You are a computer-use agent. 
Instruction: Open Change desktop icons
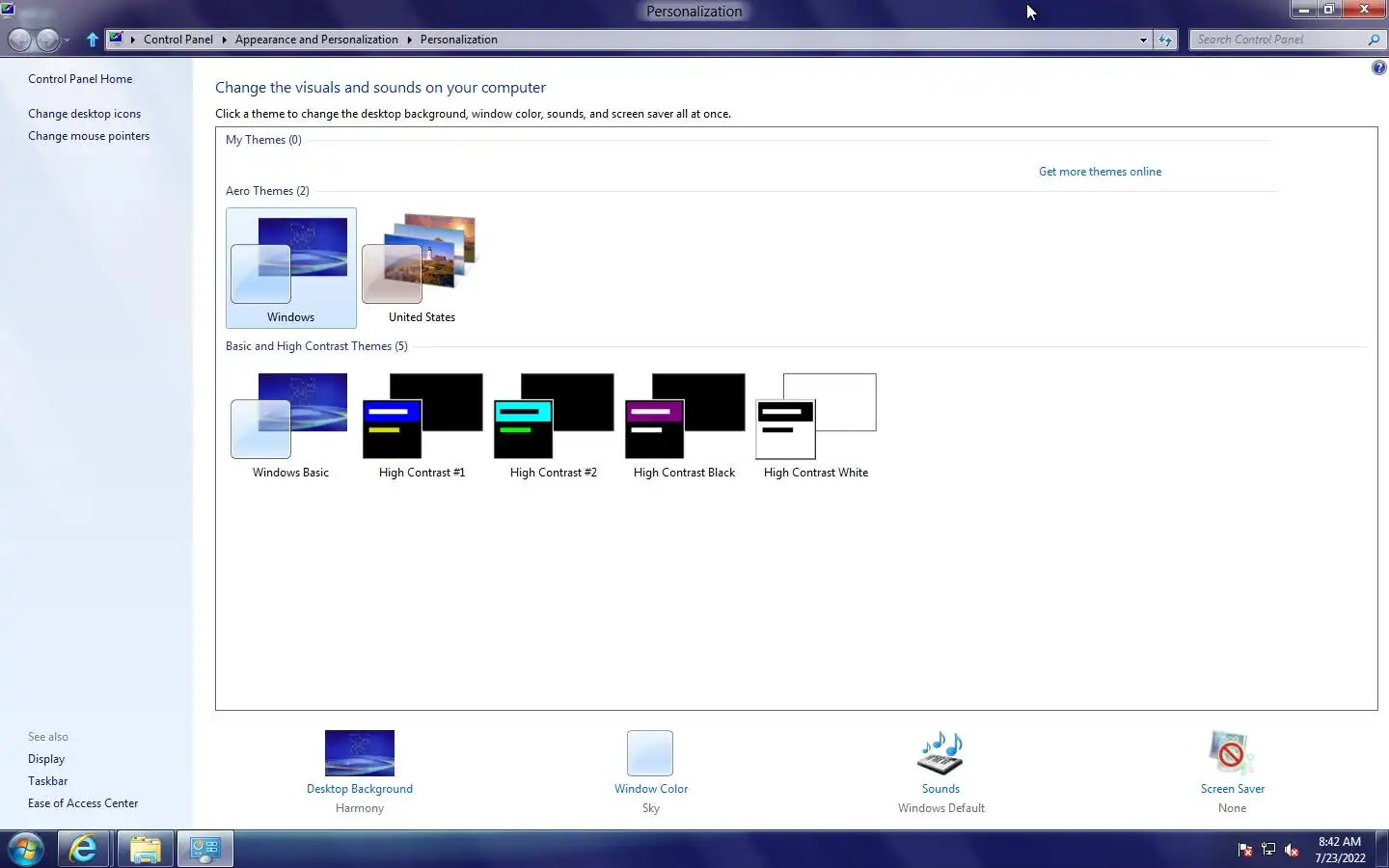84,114
